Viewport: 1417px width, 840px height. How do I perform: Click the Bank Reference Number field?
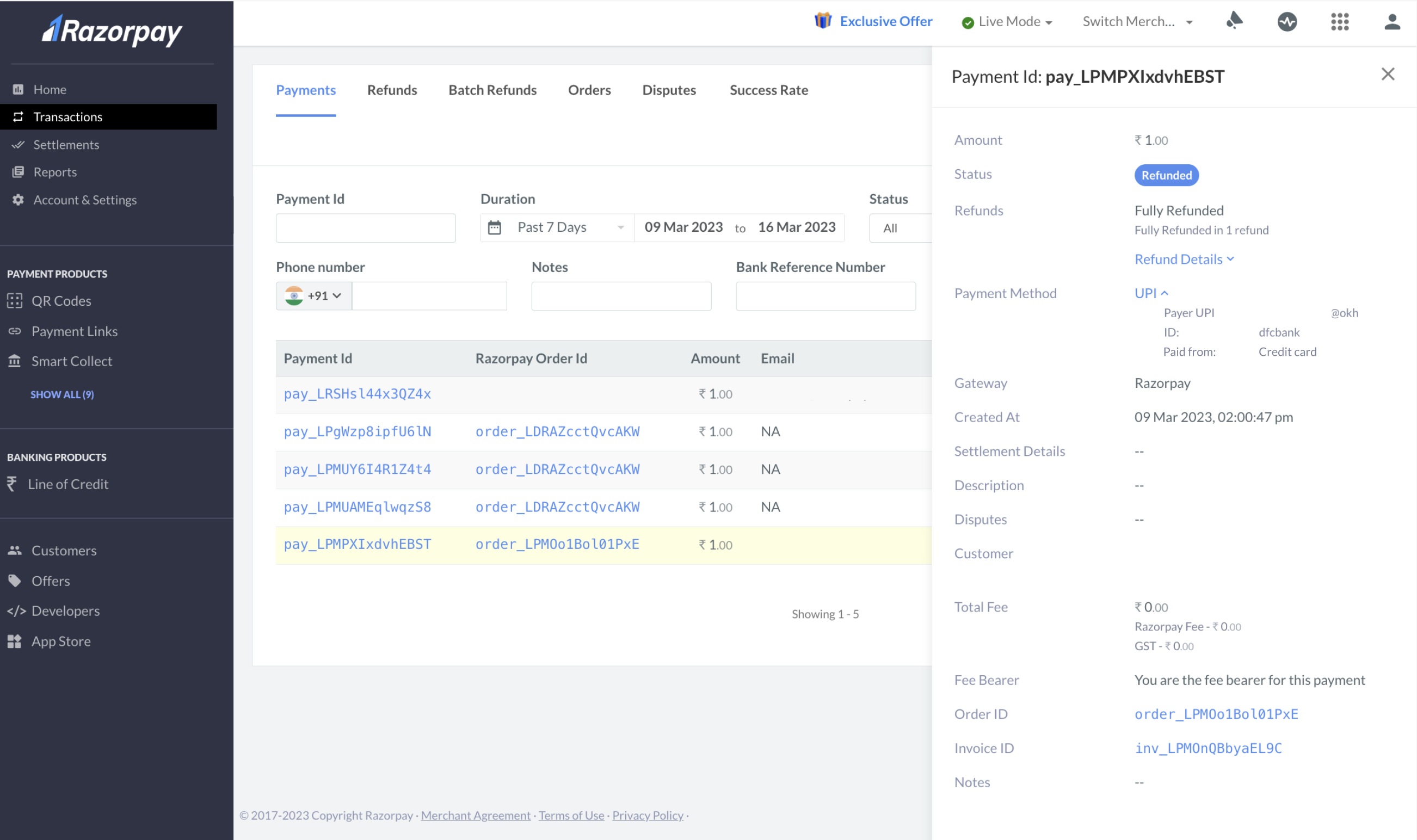[x=825, y=296]
